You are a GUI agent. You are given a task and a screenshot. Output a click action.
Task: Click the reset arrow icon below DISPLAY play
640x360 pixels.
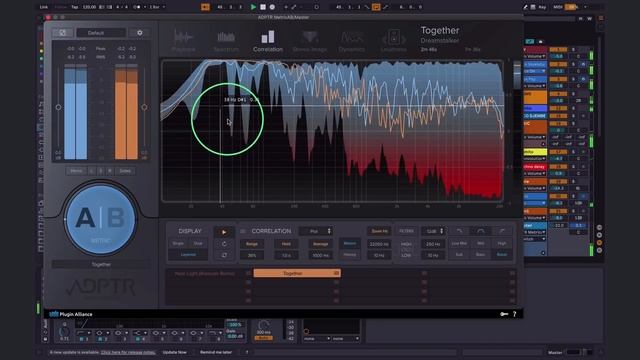224,244
